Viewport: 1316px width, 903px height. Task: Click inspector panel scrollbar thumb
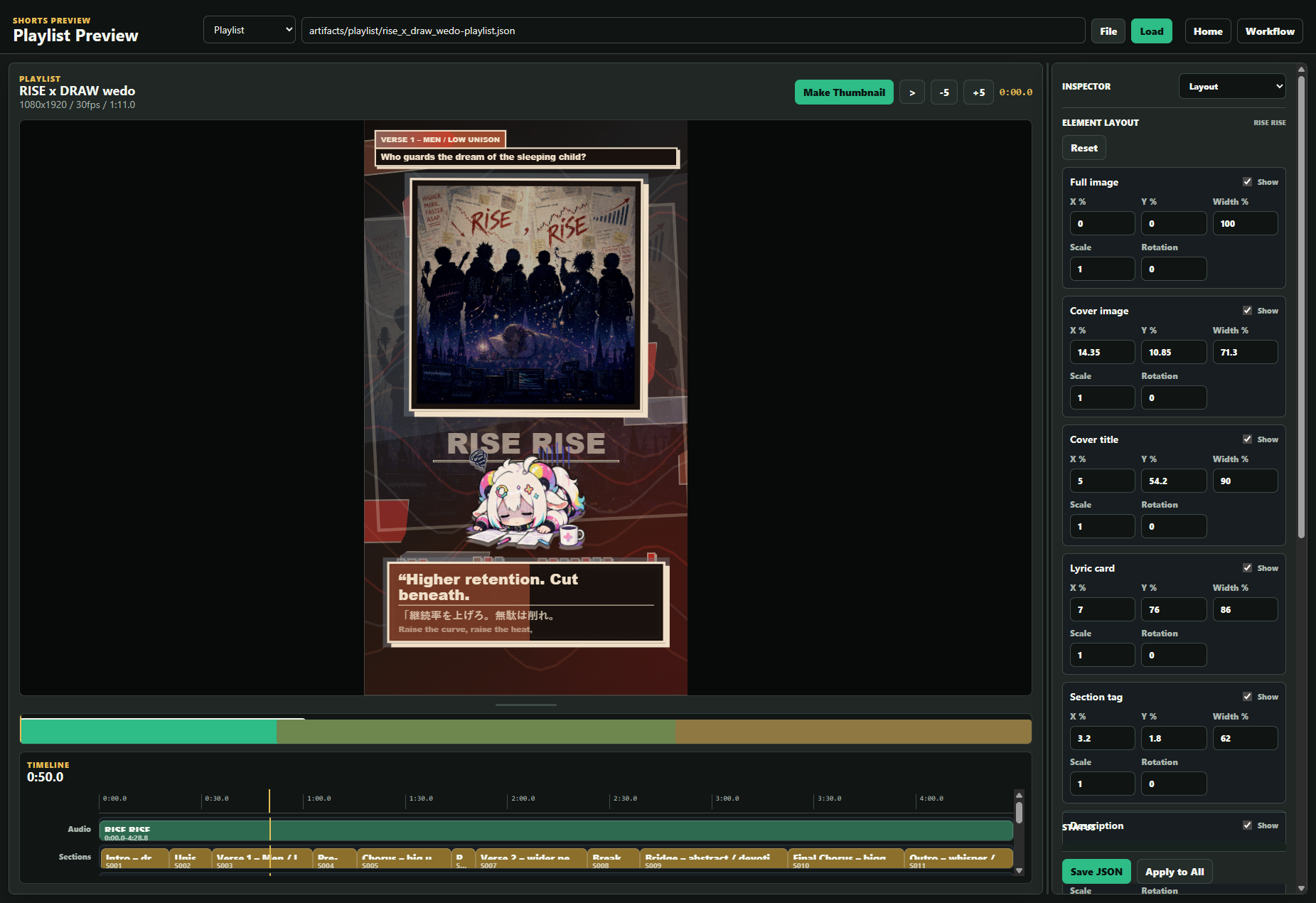point(1301,306)
